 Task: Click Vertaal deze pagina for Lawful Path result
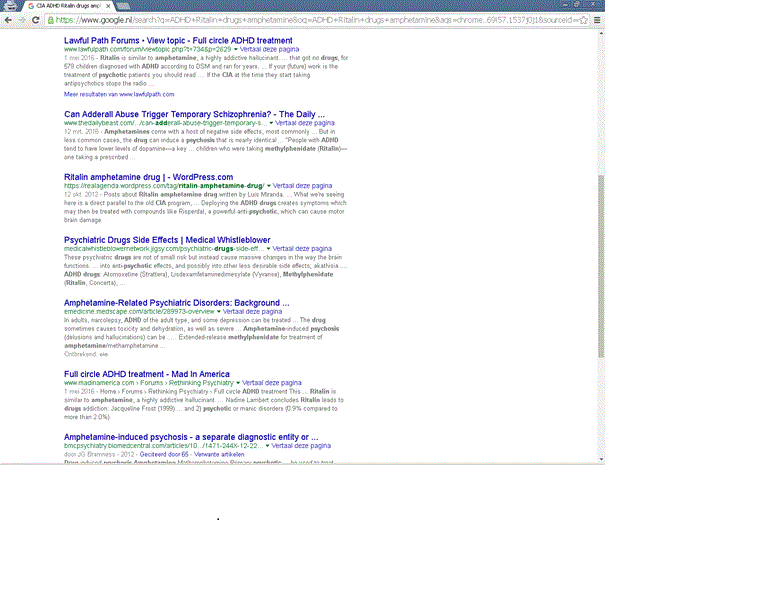pyautogui.click(x=269, y=49)
